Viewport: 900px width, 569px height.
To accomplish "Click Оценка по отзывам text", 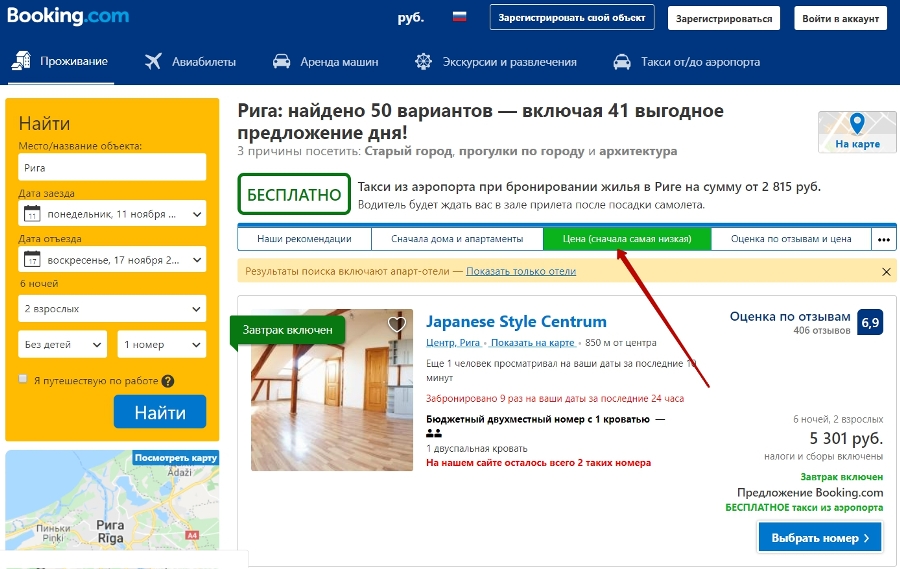I will click(790, 316).
